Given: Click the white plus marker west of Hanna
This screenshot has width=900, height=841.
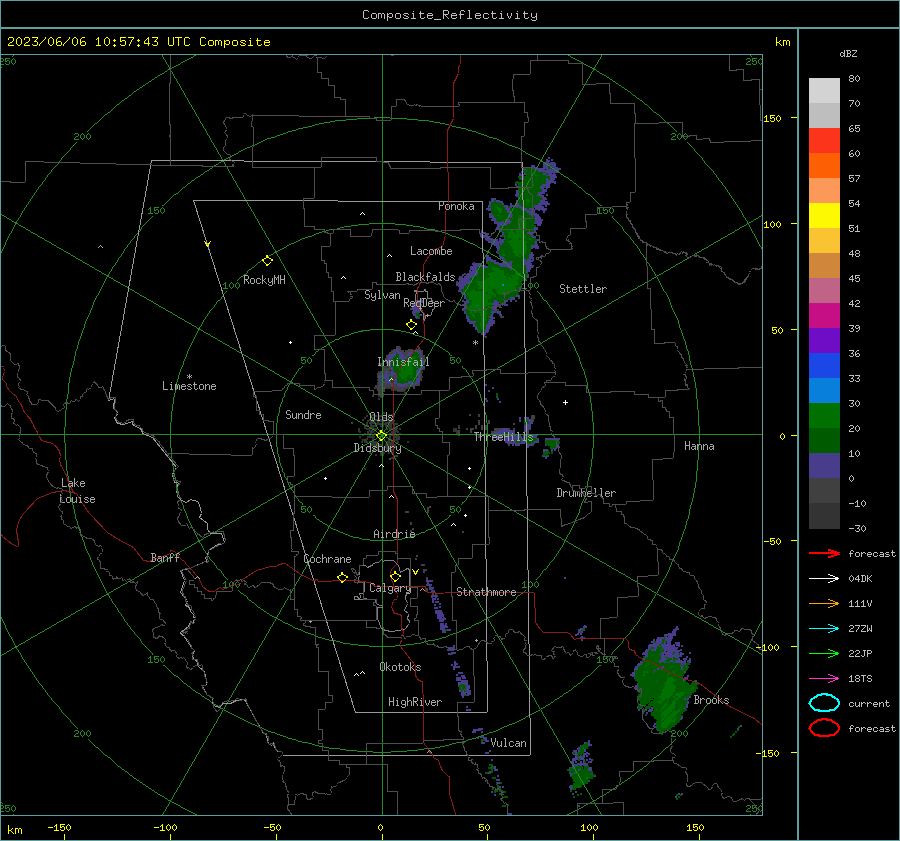Looking at the screenshot, I should tap(565, 402).
